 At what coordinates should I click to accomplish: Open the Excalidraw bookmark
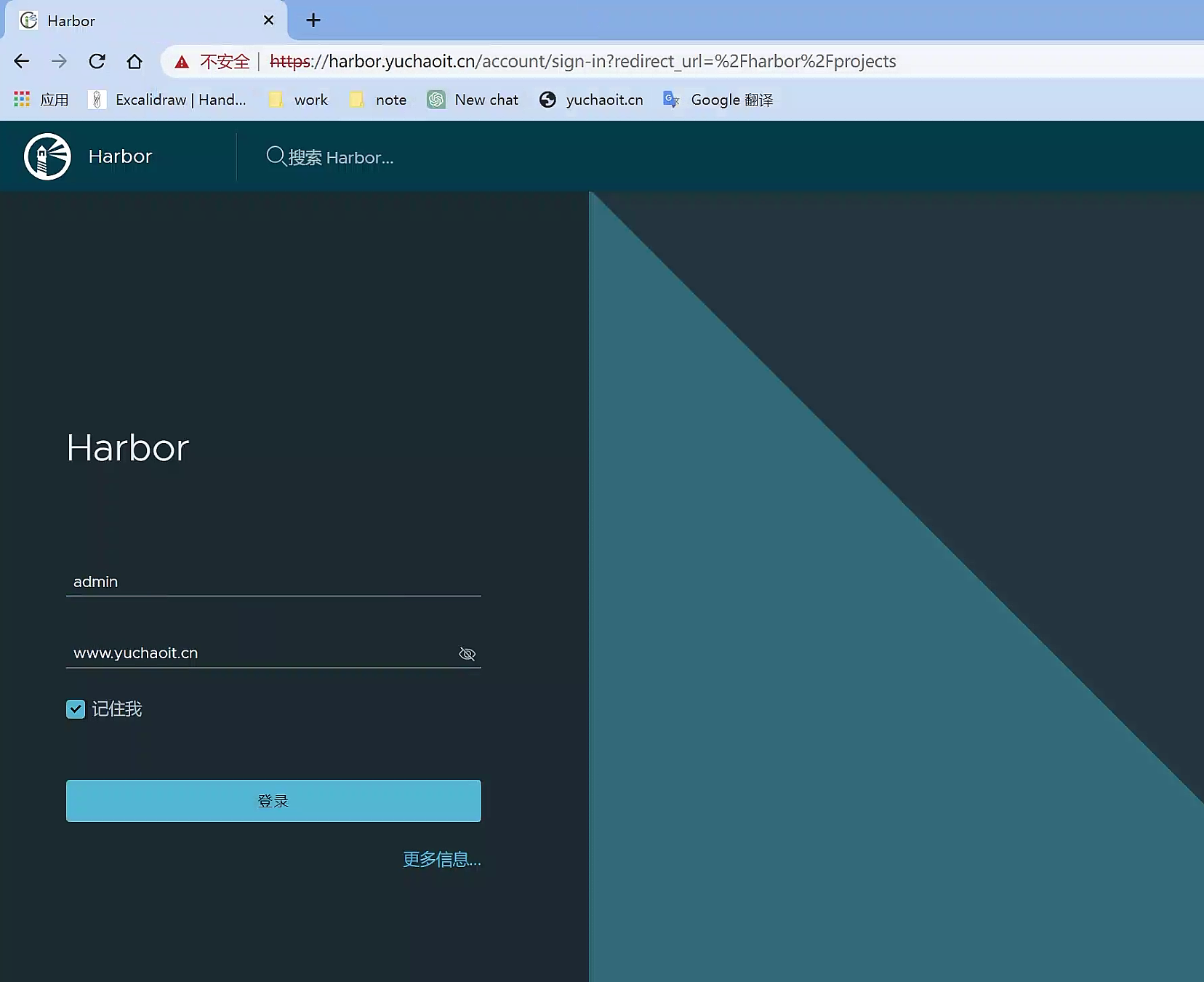click(x=168, y=100)
